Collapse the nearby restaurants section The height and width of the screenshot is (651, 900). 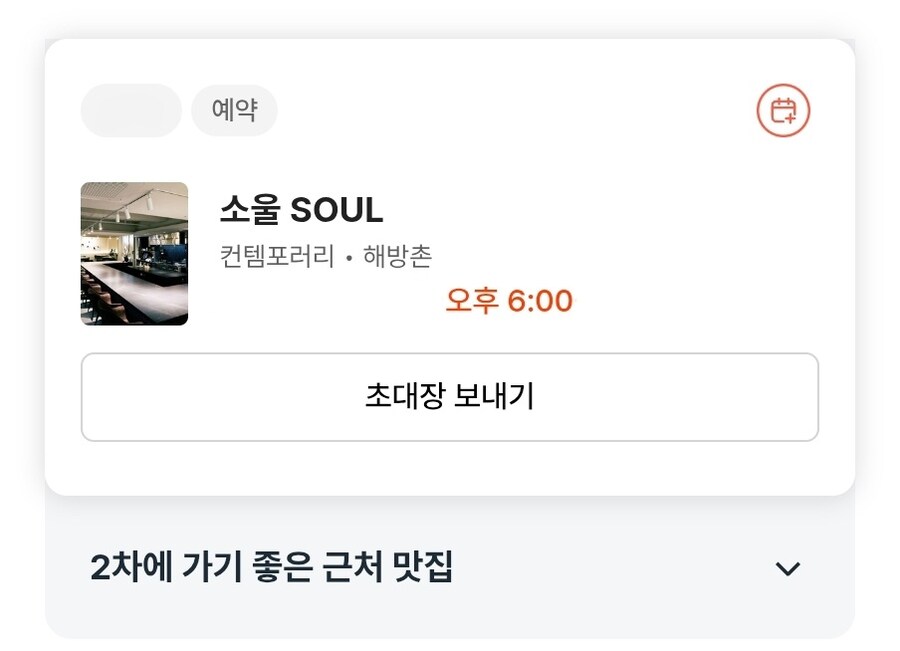(789, 567)
